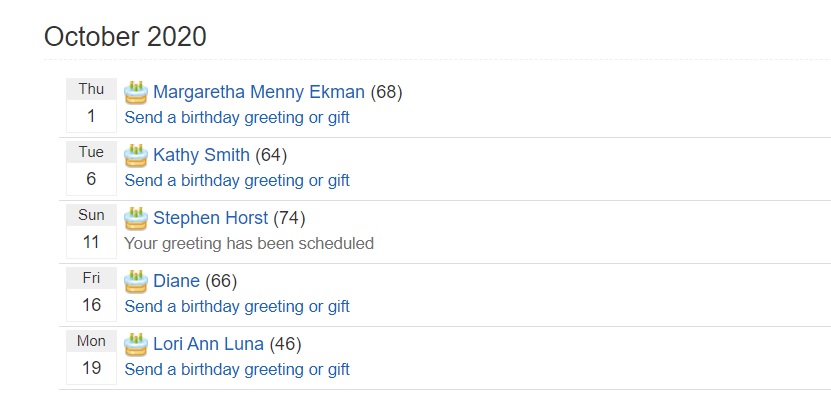Image resolution: width=831 pixels, height=419 pixels.
Task: Click birthday cake icon beside Stephen Horst
Action: [136, 218]
